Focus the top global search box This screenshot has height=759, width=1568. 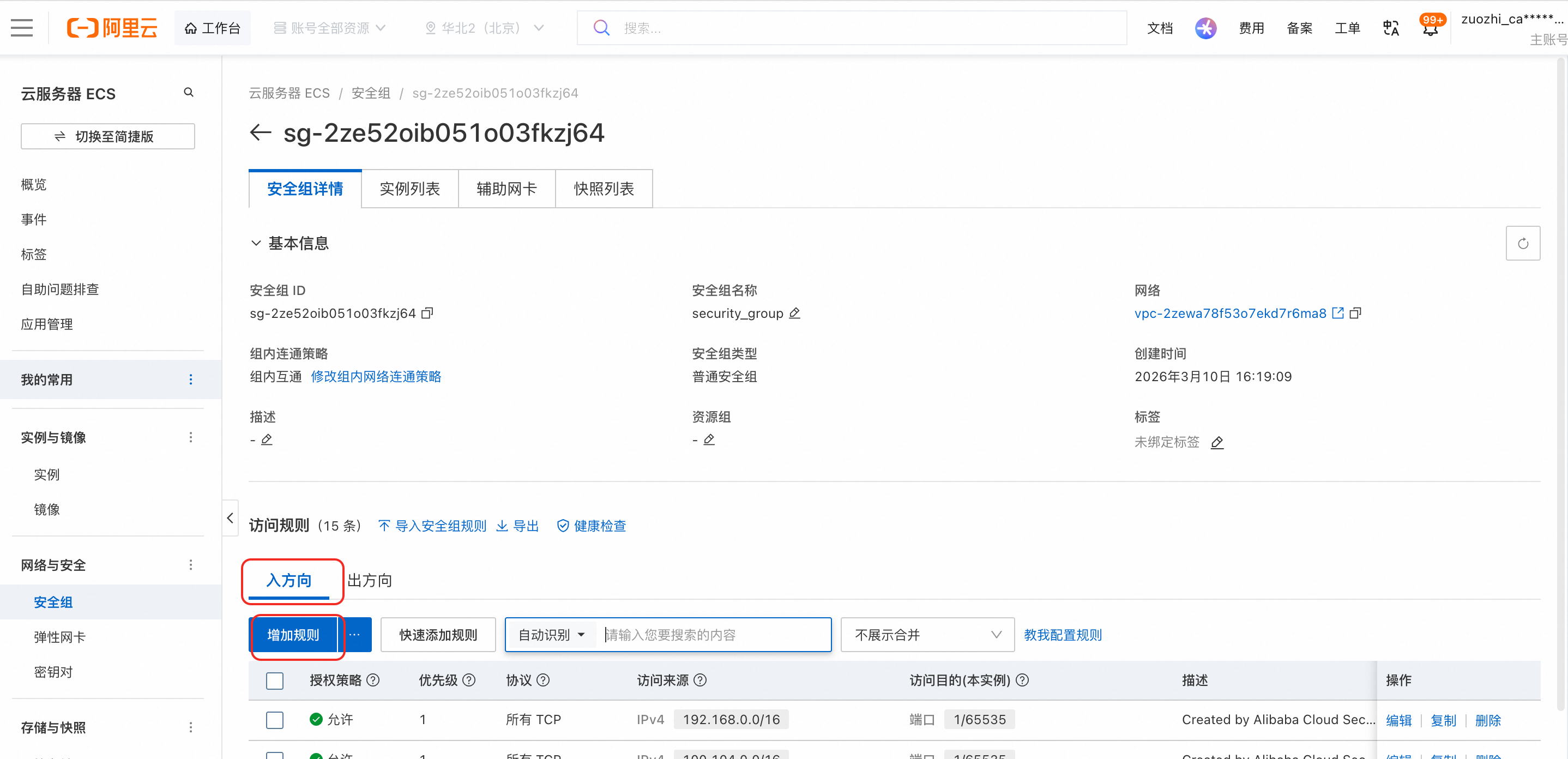coord(852,28)
